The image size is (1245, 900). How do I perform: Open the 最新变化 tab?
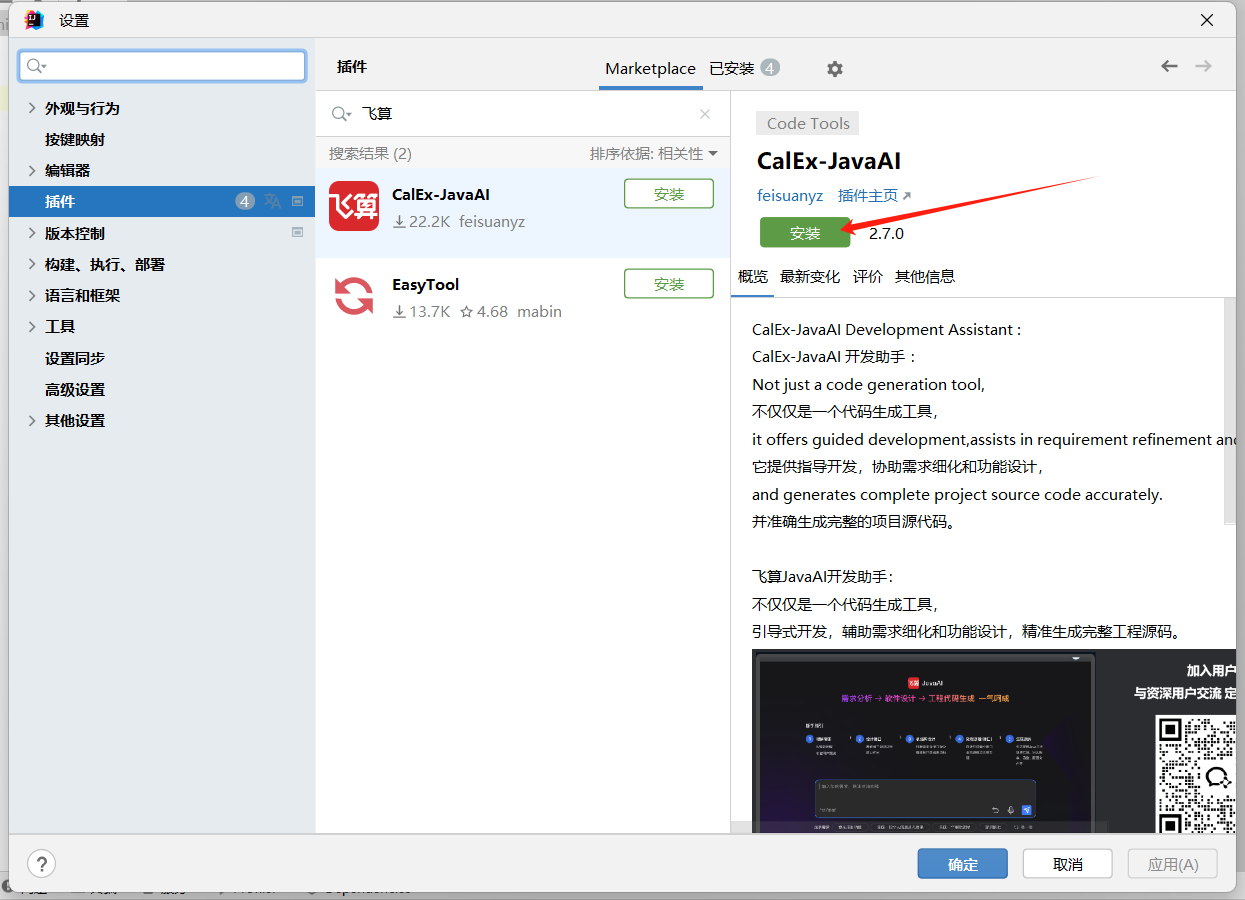[x=810, y=277]
